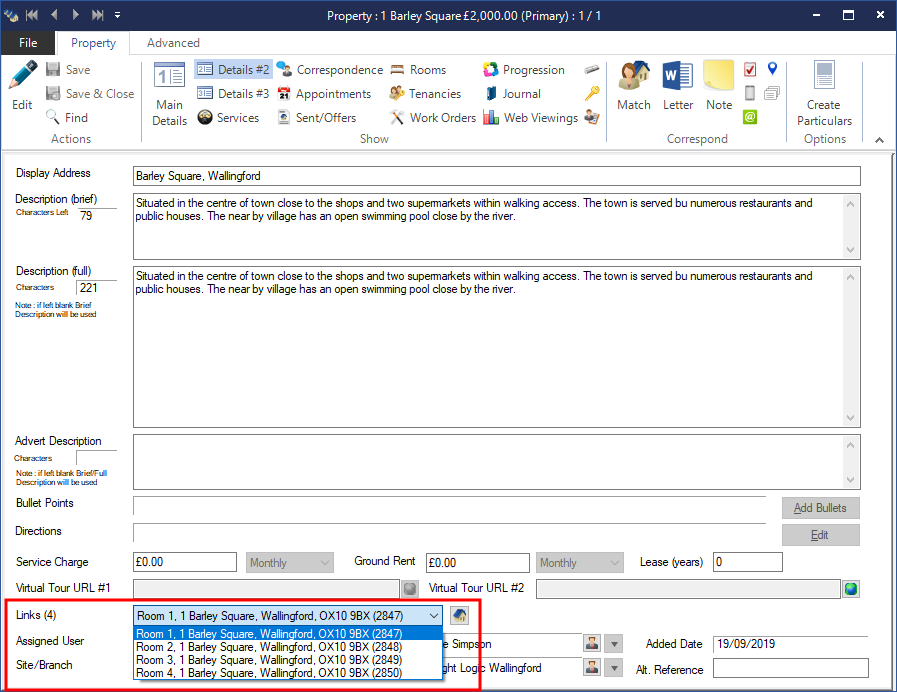Go to first record in title bar
The image size is (897, 692).
pyautogui.click(x=31, y=15)
